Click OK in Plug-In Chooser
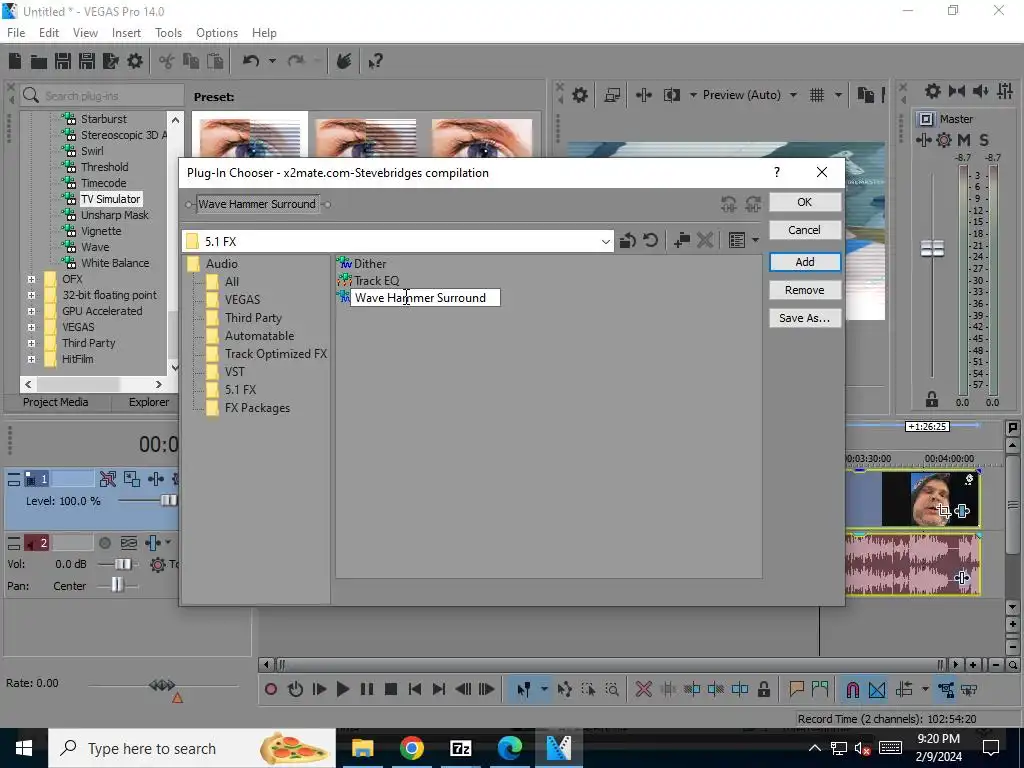The height and width of the screenshot is (768, 1024). point(805,202)
